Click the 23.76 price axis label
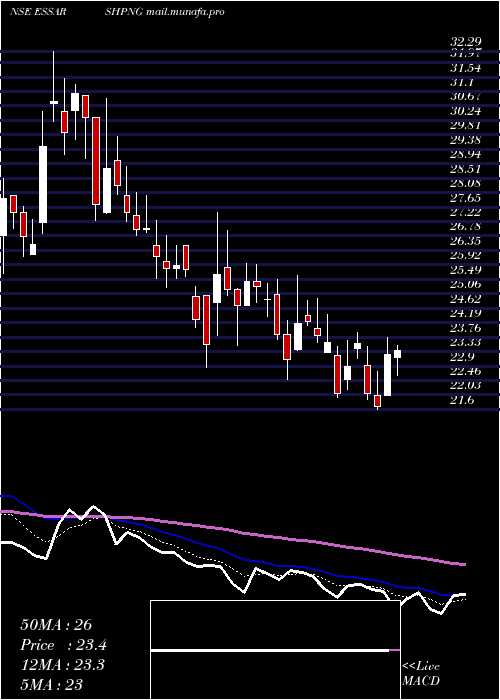 point(466,328)
